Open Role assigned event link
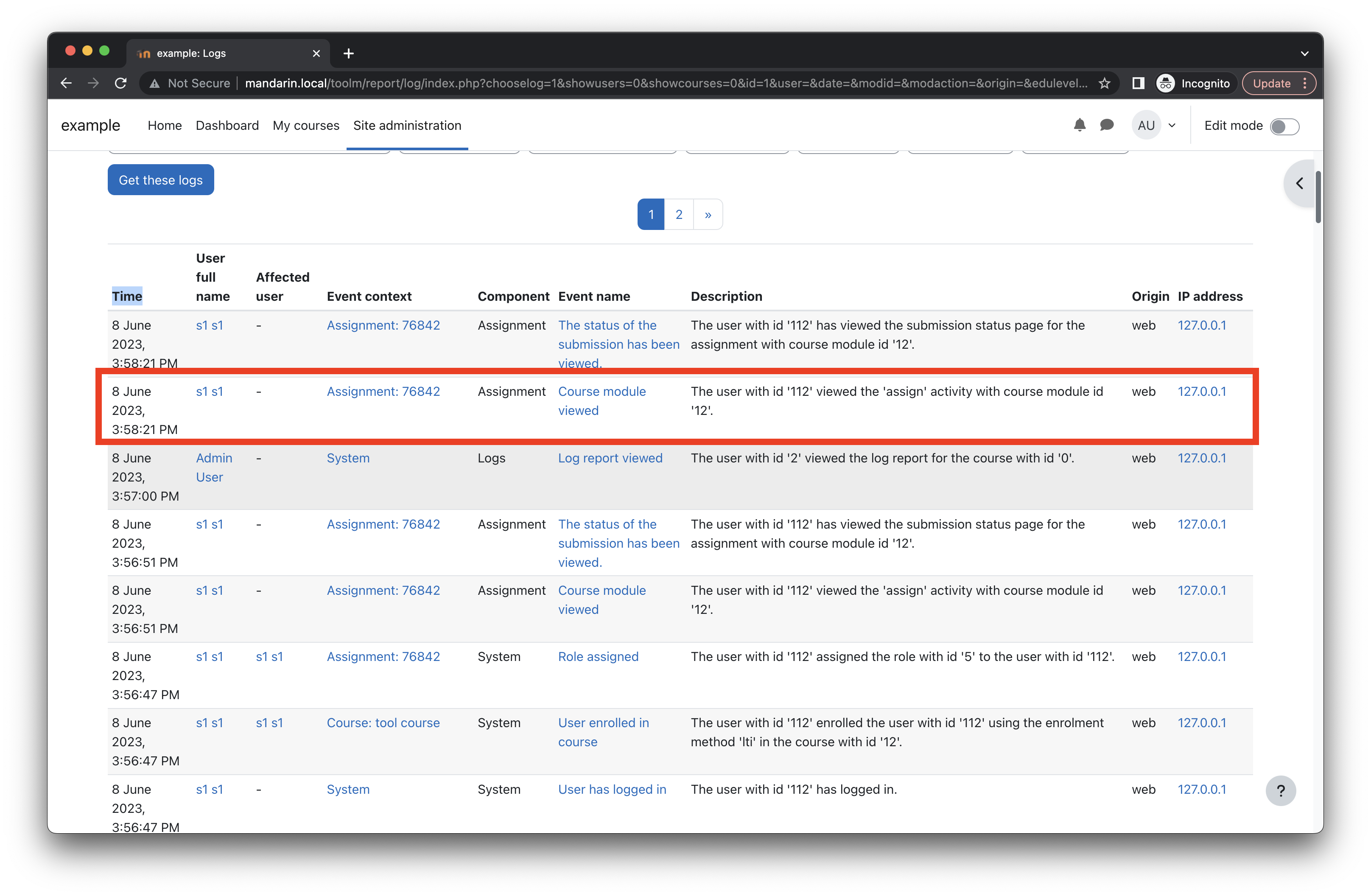This screenshot has height=896, width=1371. tap(598, 656)
